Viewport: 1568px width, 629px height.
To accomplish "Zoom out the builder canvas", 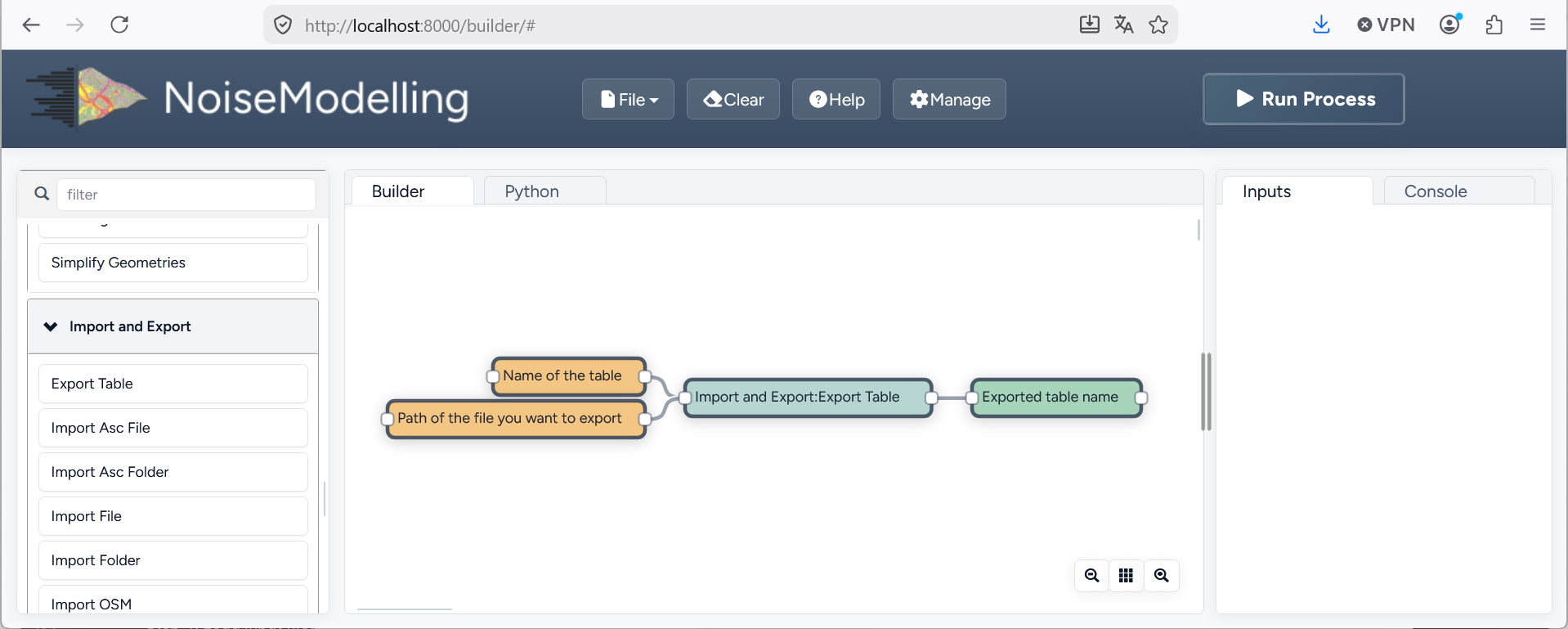I will pyautogui.click(x=1091, y=576).
